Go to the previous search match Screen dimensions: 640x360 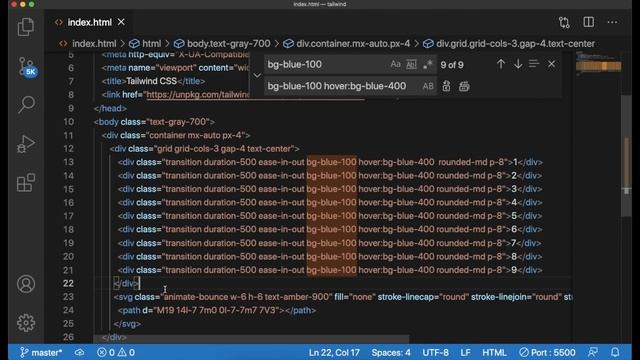[501, 64]
